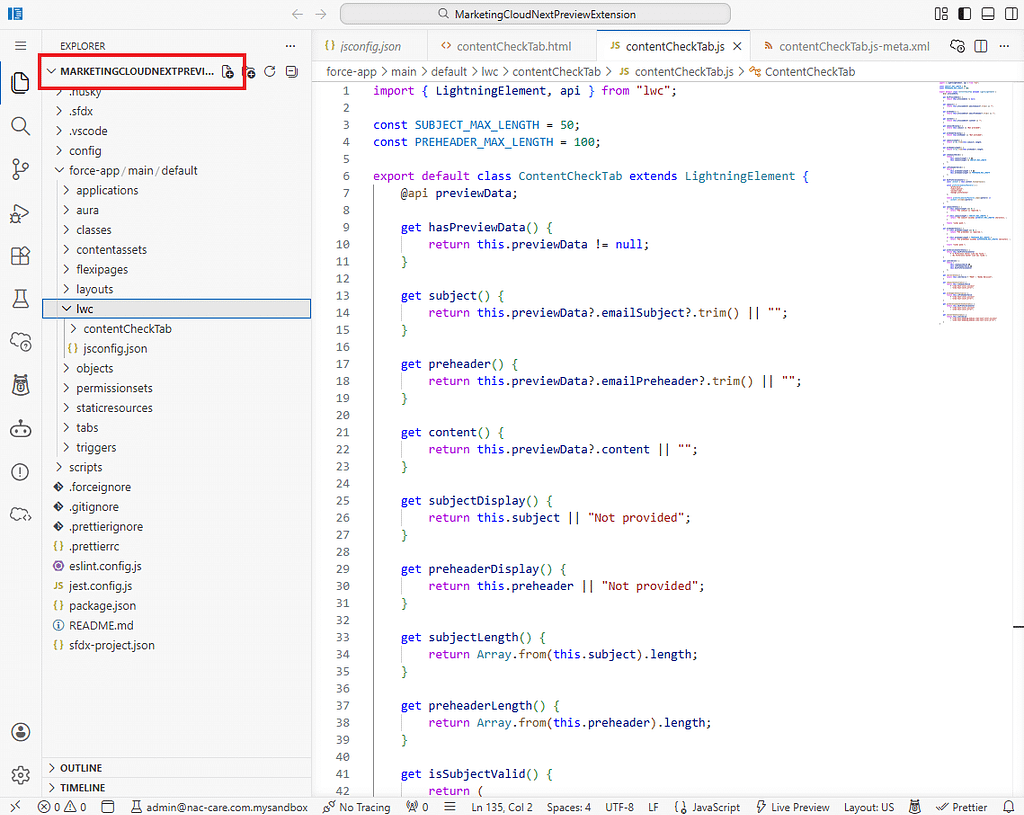Screen dimensions: 1024x815
Task: Open the package.json file
Action: click(x=103, y=605)
